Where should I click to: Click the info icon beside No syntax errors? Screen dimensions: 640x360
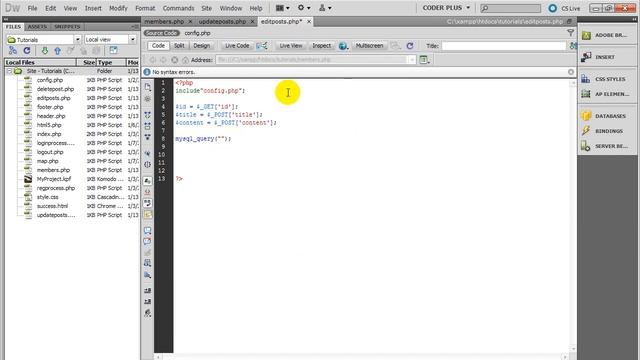click(x=147, y=72)
